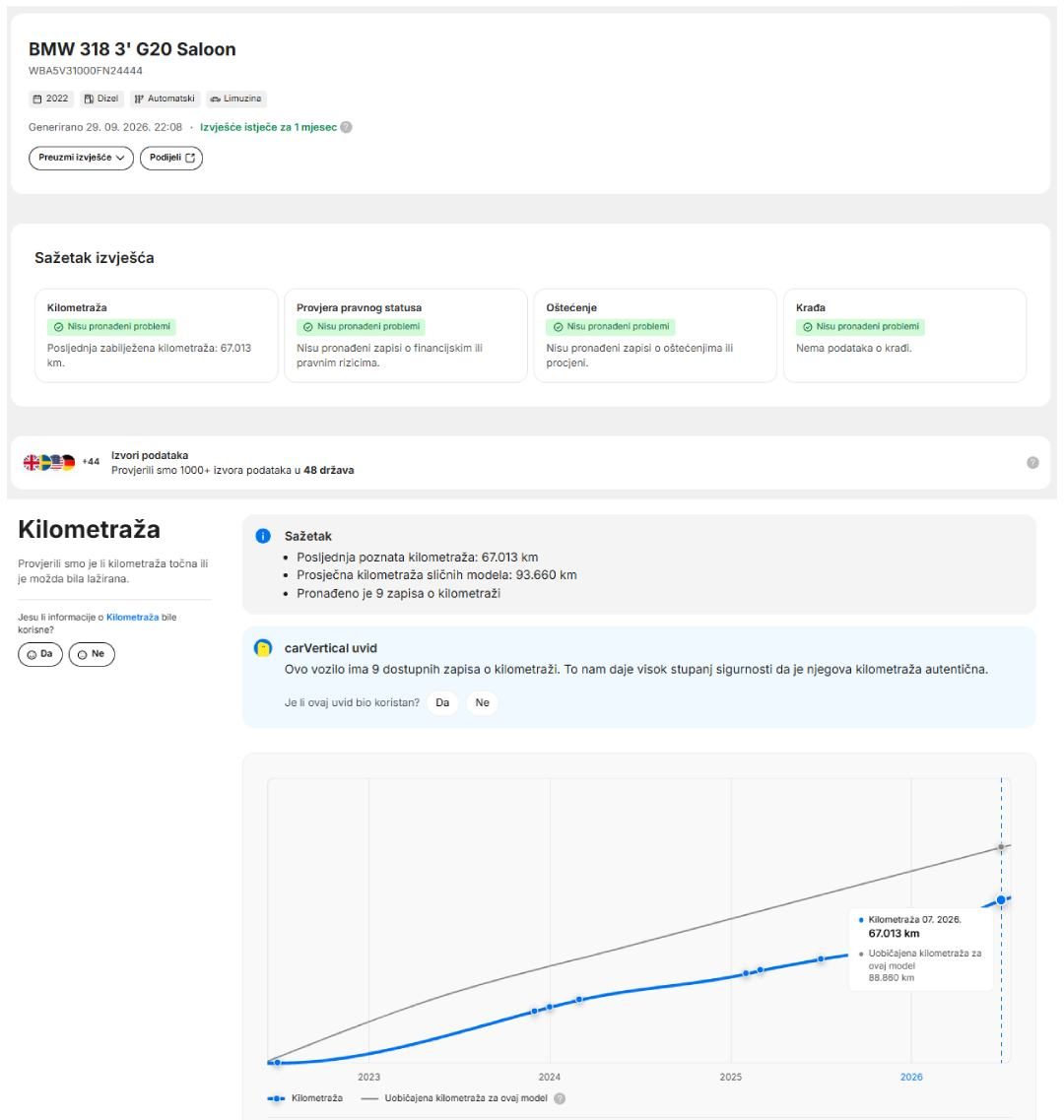The image size is (1064, 1120).
Task: Click check icon in Krađa summary card
Action: click(x=808, y=327)
